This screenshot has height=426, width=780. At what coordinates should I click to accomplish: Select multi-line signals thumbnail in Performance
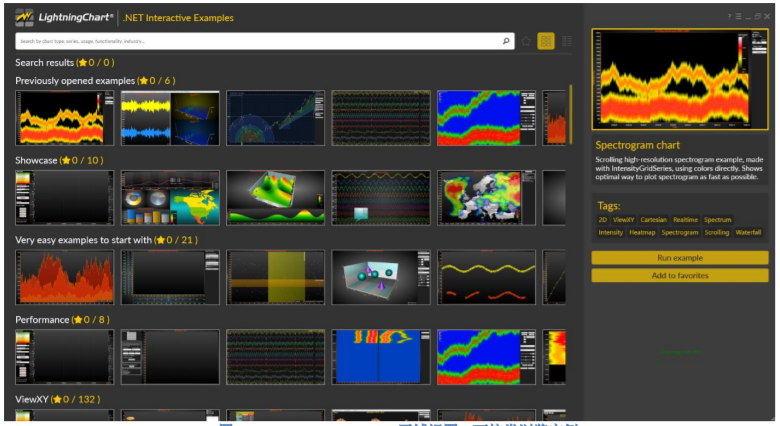click(276, 357)
